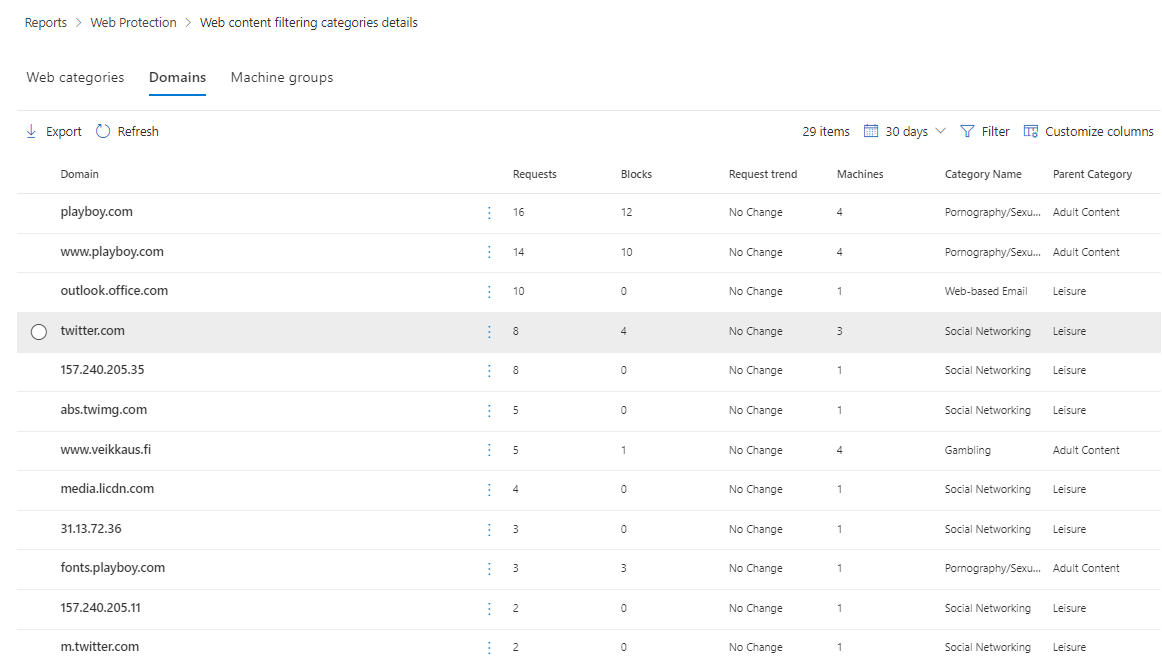Viewport: 1162px width, 661px height.
Task: Open the Filter panel icon
Action: coord(967,131)
